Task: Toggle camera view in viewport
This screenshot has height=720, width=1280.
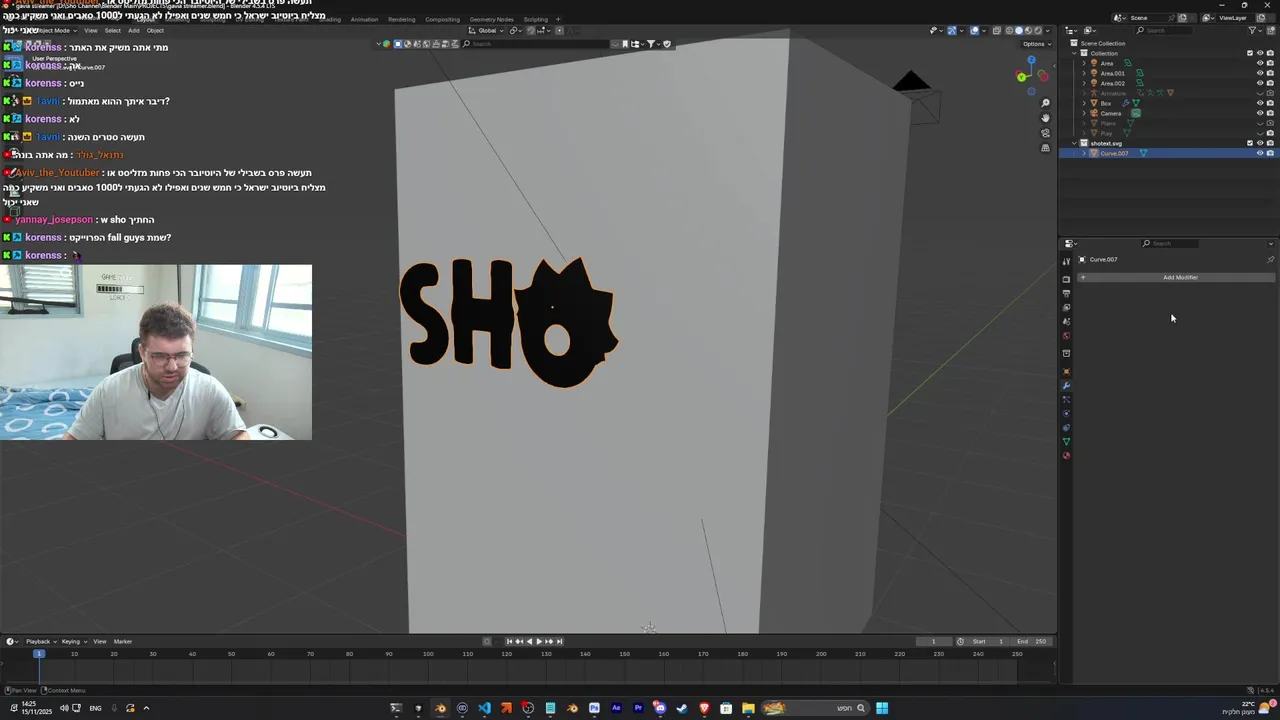Action: pyautogui.click(x=1045, y=133)
